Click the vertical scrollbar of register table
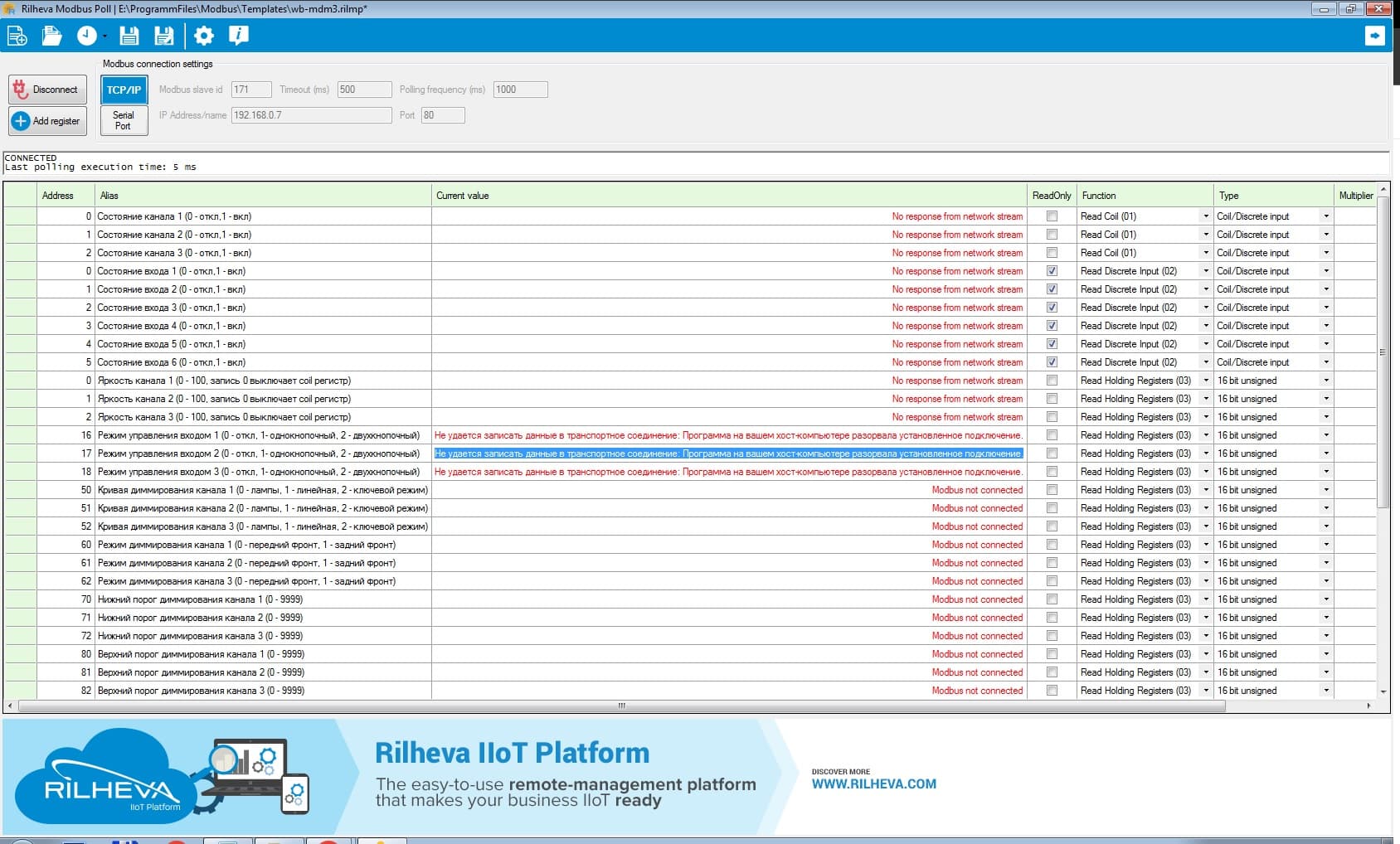Viewport: 1400px width, 844px height. point(1383,352)
